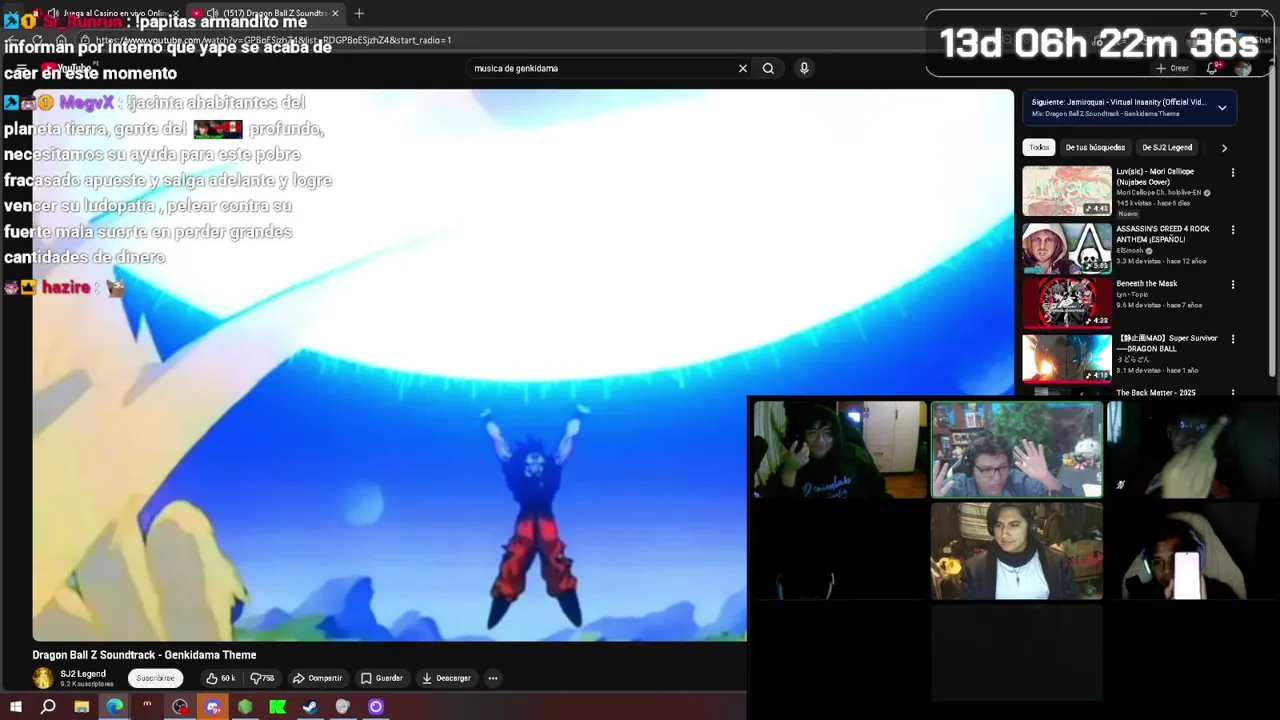Click Beneath the Mask video title
The image size is (1280, 720).
(x=1146, y=284)
